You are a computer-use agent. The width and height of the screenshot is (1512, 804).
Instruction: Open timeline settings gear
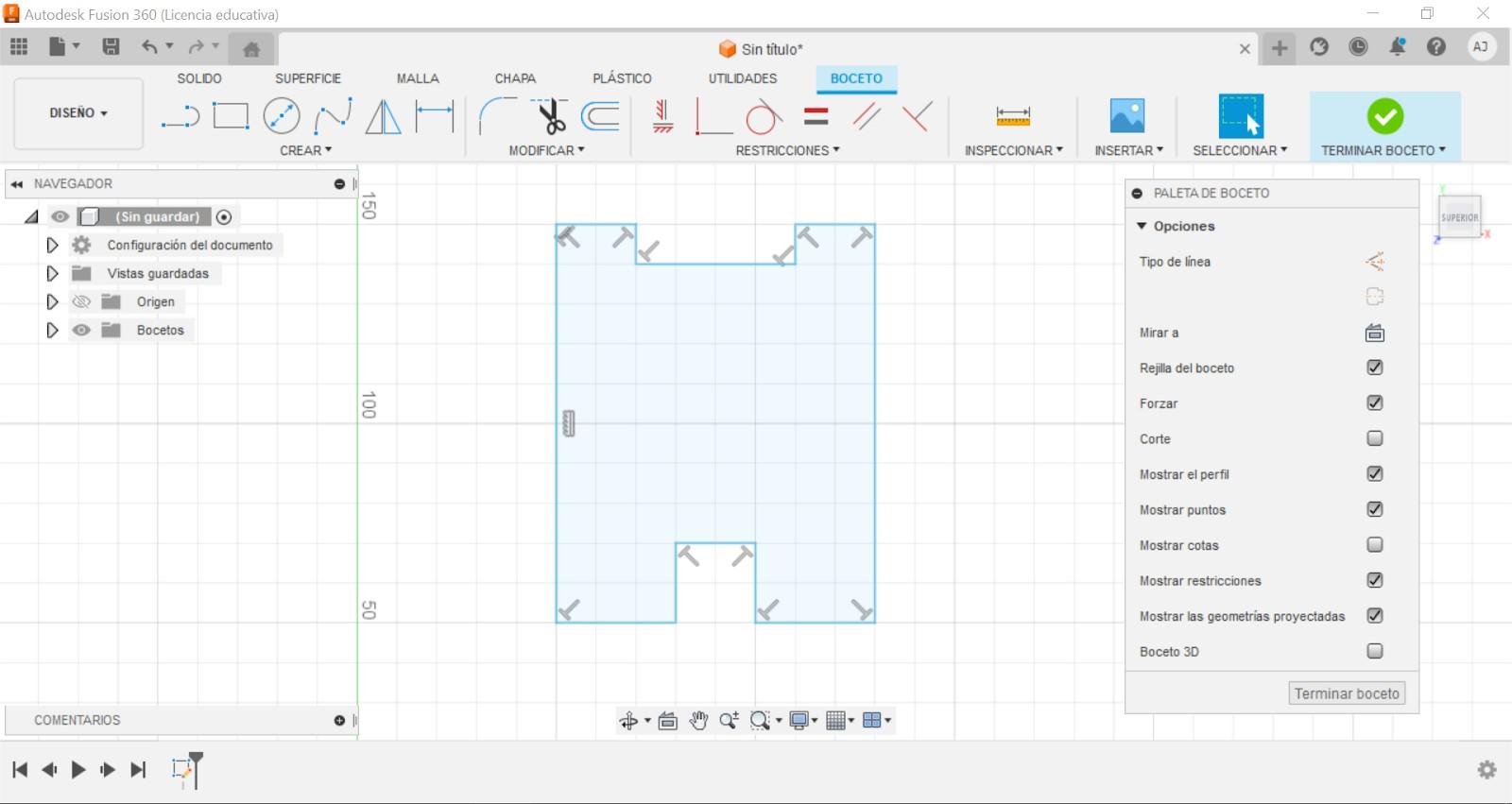tap(1486, 769)
